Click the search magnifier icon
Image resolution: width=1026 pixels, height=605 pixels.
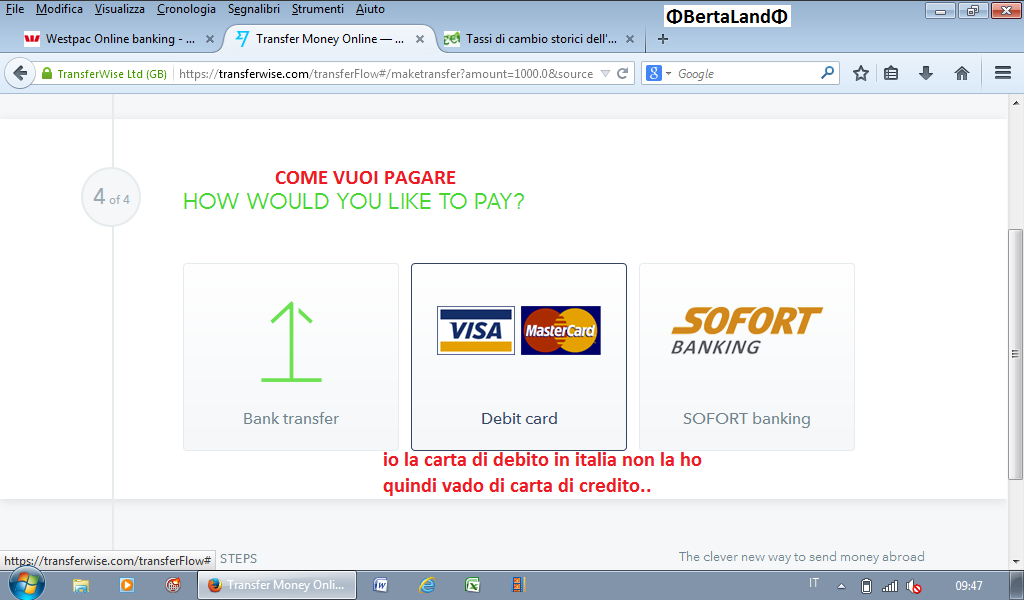pos(827,73)
